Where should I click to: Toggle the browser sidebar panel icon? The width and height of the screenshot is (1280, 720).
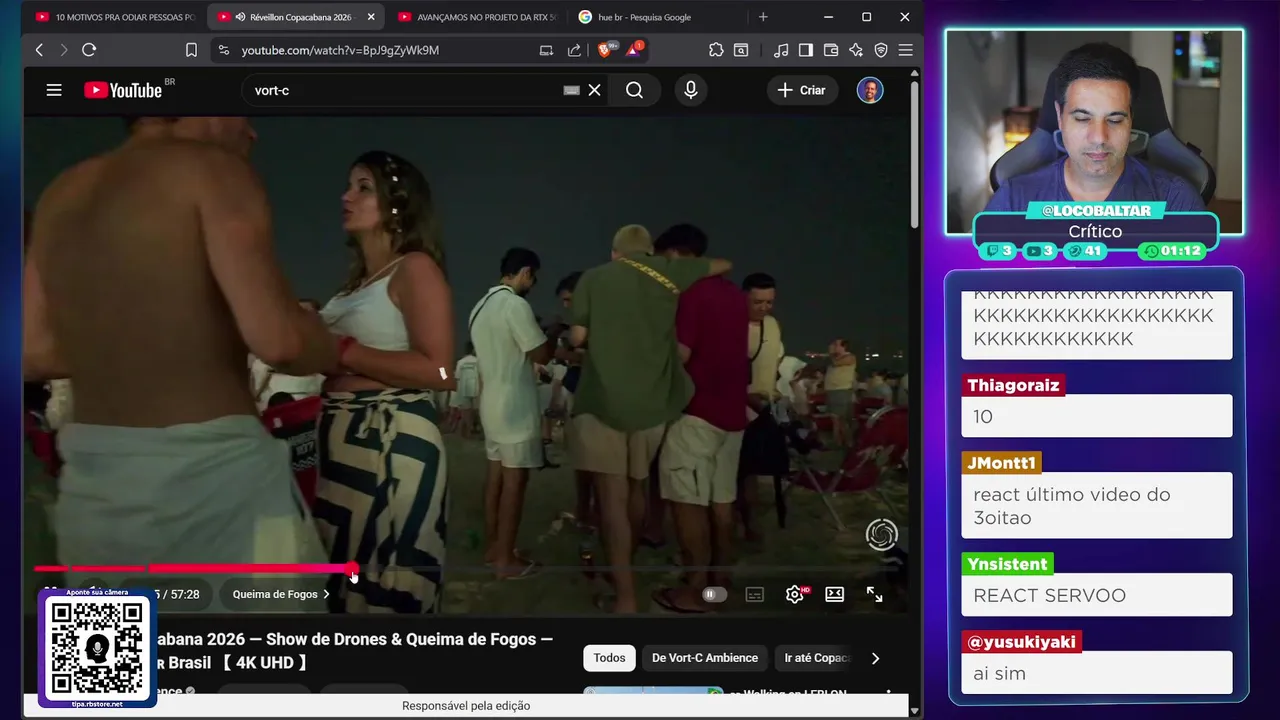805,50
